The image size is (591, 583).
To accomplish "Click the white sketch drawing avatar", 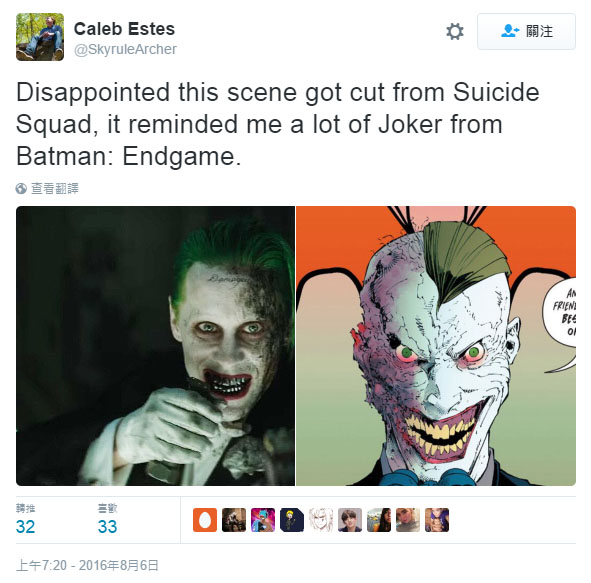I will tap(321, 520).
